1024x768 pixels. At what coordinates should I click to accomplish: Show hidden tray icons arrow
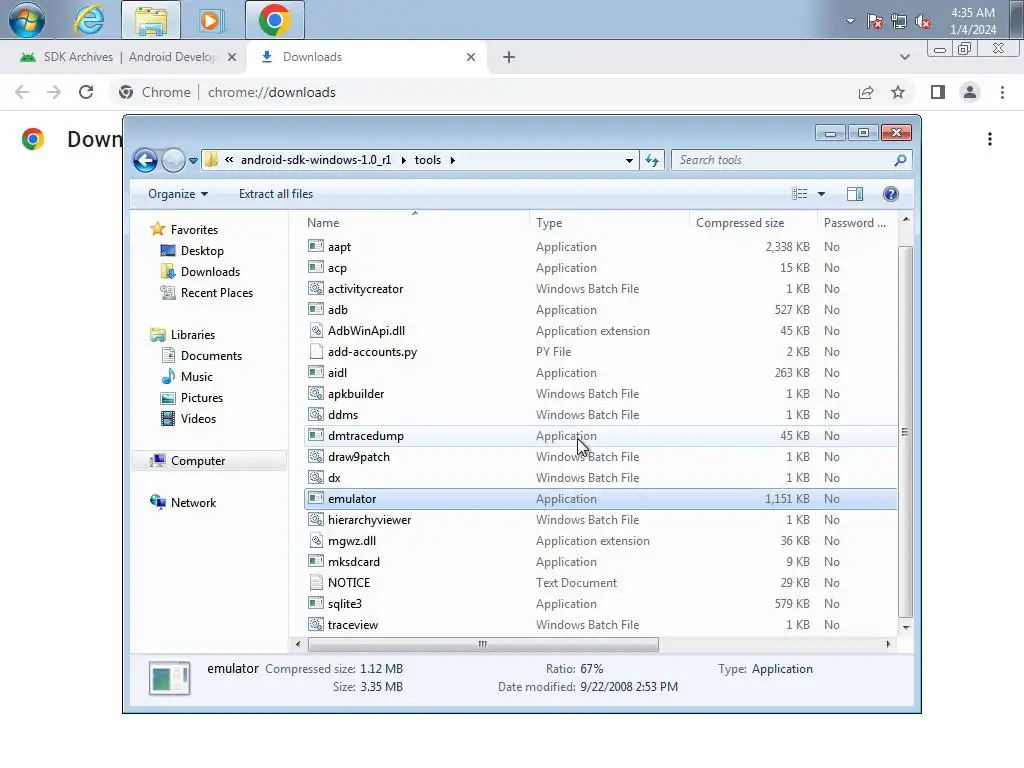click(850, 21)
